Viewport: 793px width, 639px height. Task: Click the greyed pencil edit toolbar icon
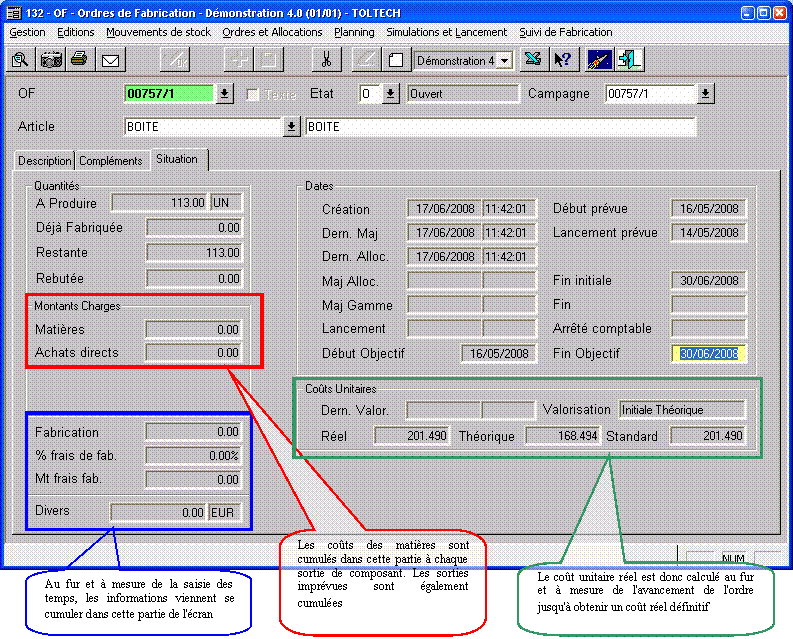click(x=366, y=60)
